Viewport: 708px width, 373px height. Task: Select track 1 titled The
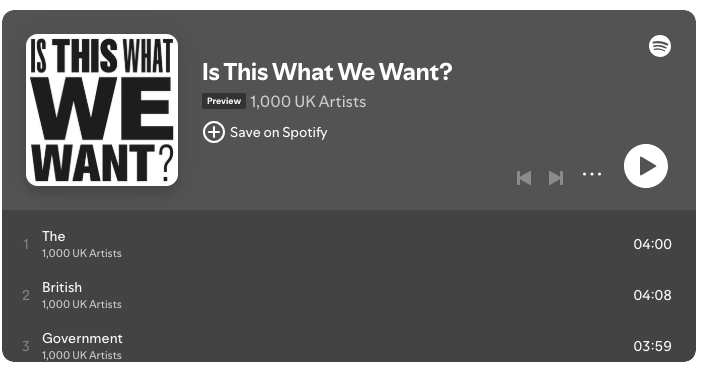point(349,244)
